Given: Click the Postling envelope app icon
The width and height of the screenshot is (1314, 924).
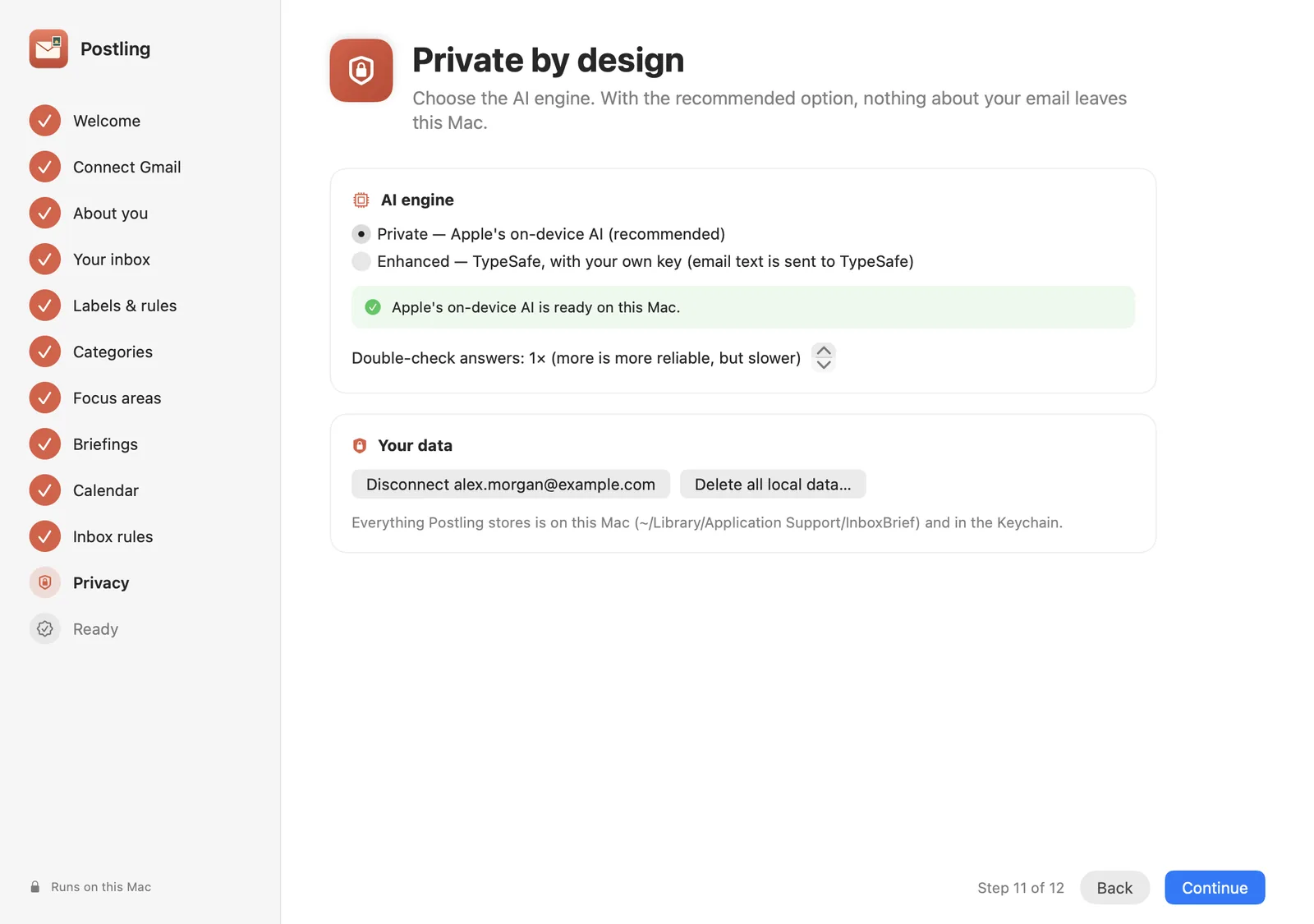Looking at the screenshot, I should pos(48,48).
